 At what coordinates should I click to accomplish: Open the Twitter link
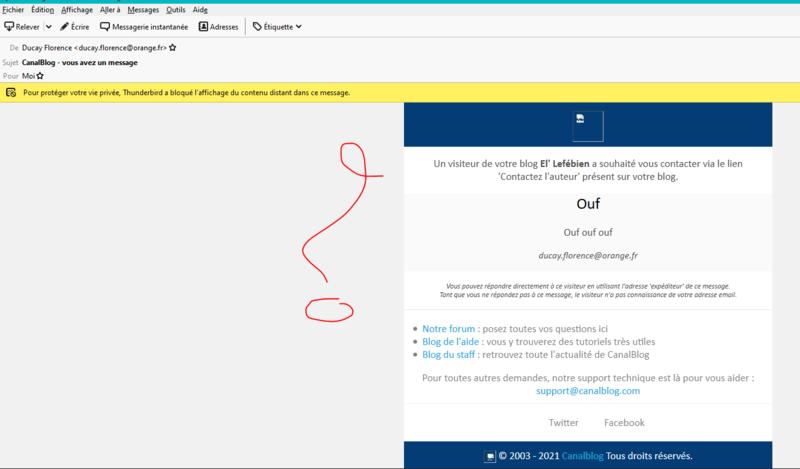coord(563,423)
